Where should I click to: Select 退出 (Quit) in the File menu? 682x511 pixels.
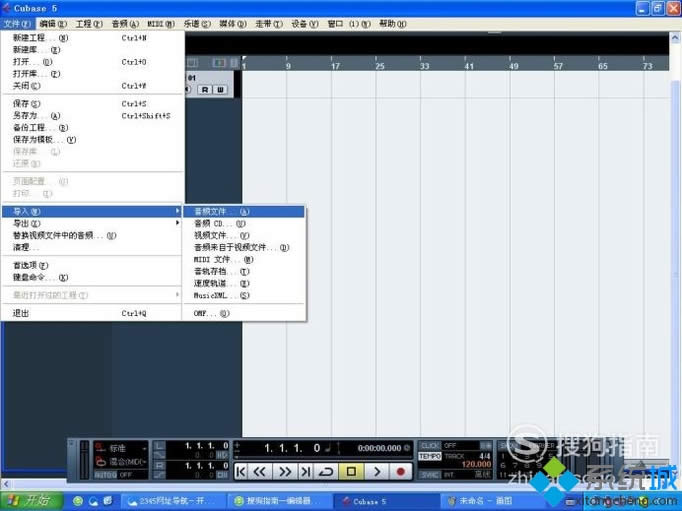(x=91, y=313)
